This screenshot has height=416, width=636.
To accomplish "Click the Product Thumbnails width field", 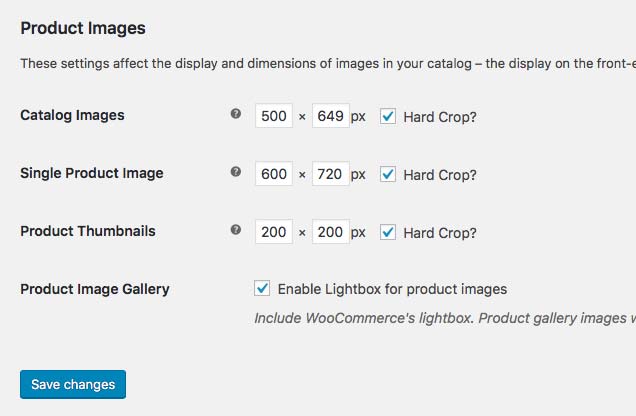I will pyautogui.click(x=273, y=232).
